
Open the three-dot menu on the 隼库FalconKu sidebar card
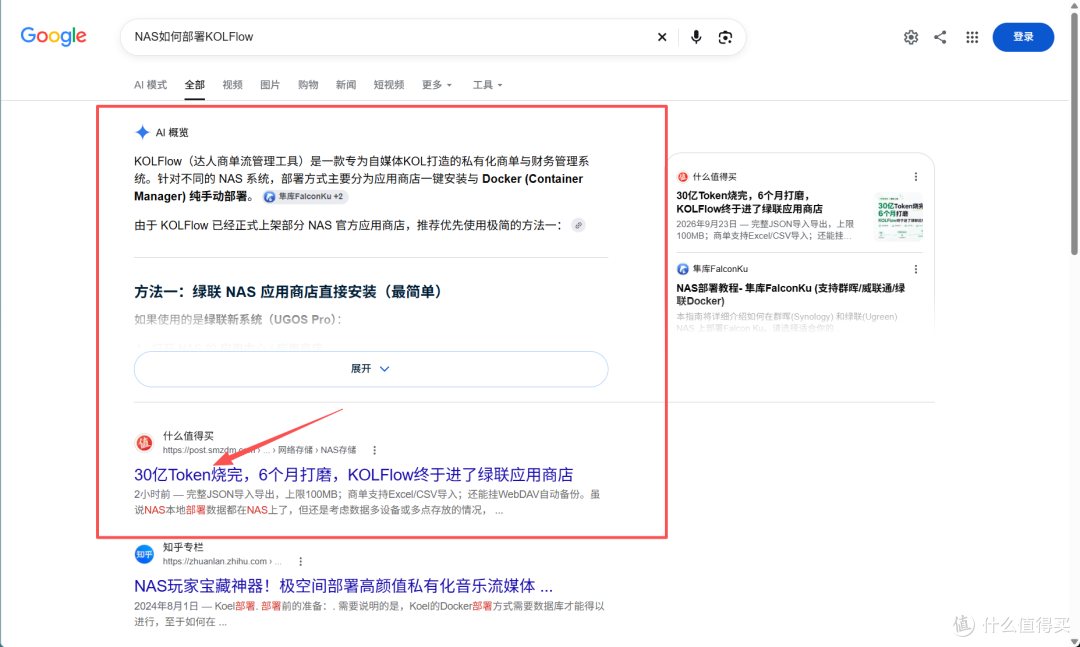(x=915, y=269)
